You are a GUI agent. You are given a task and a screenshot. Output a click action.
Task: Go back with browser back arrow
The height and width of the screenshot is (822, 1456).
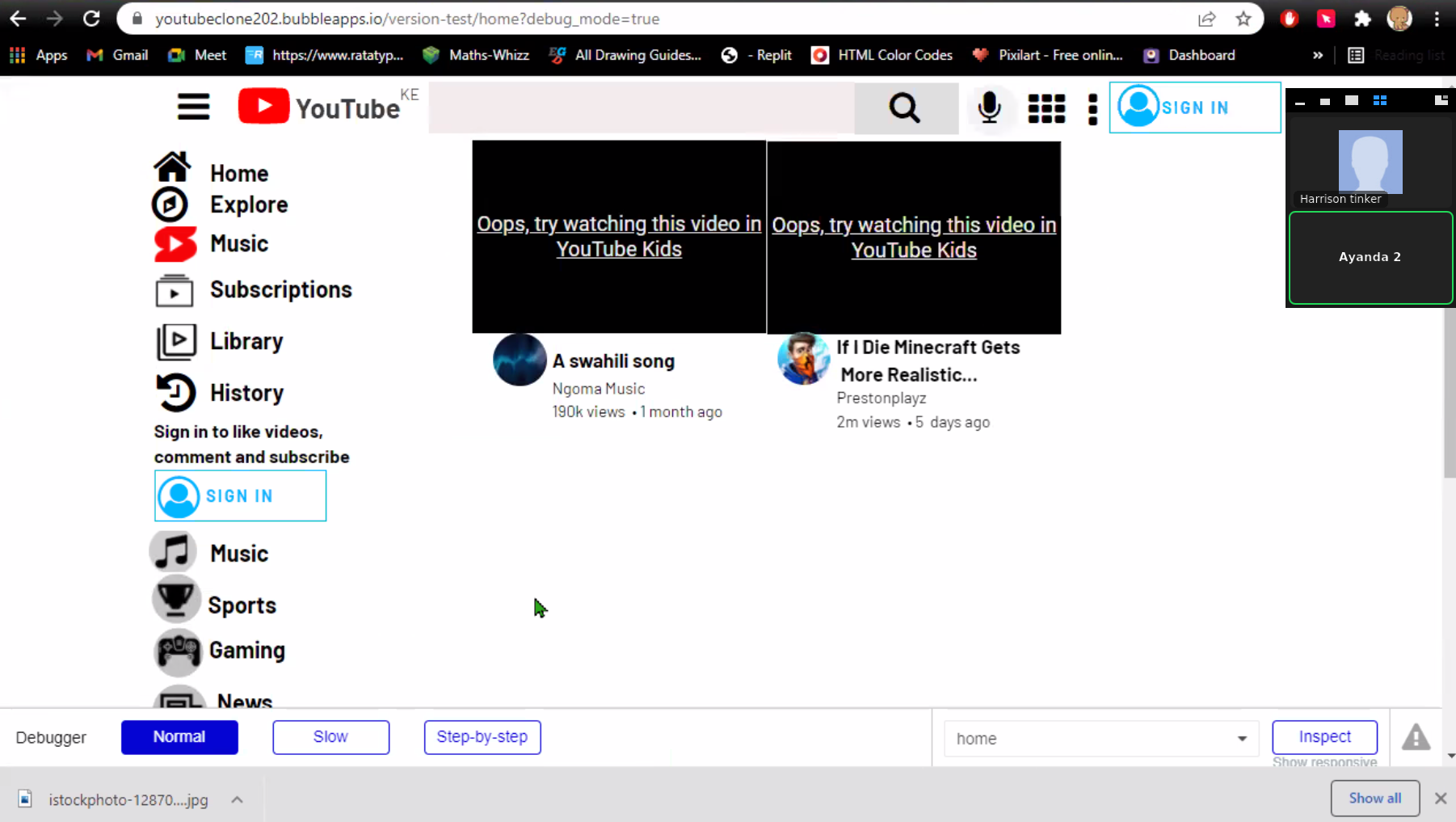coord(18,18)
